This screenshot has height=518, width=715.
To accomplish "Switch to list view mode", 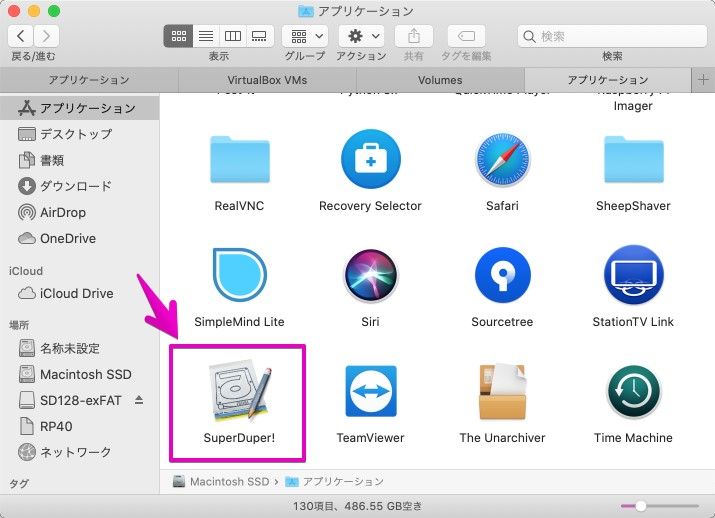I will [206, 36].
